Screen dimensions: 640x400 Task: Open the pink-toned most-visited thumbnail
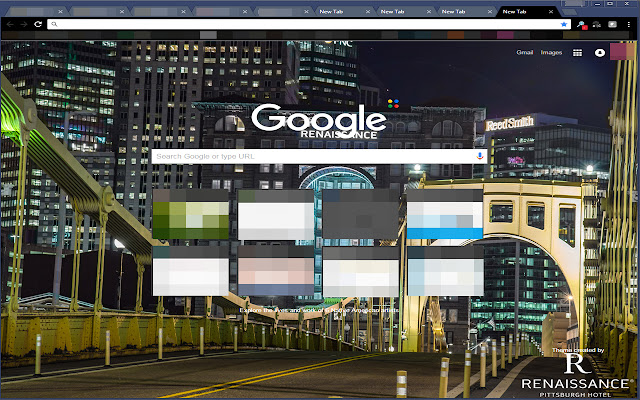click(x=276, y=271)
